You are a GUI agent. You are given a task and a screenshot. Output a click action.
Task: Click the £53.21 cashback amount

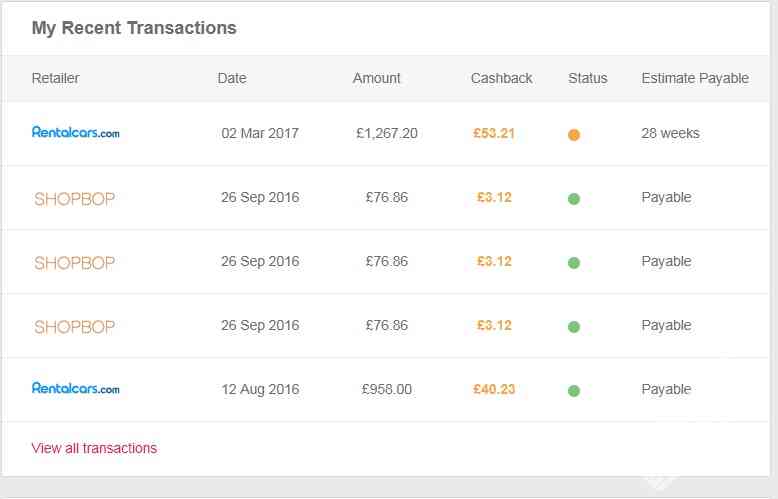click(494, 133)
